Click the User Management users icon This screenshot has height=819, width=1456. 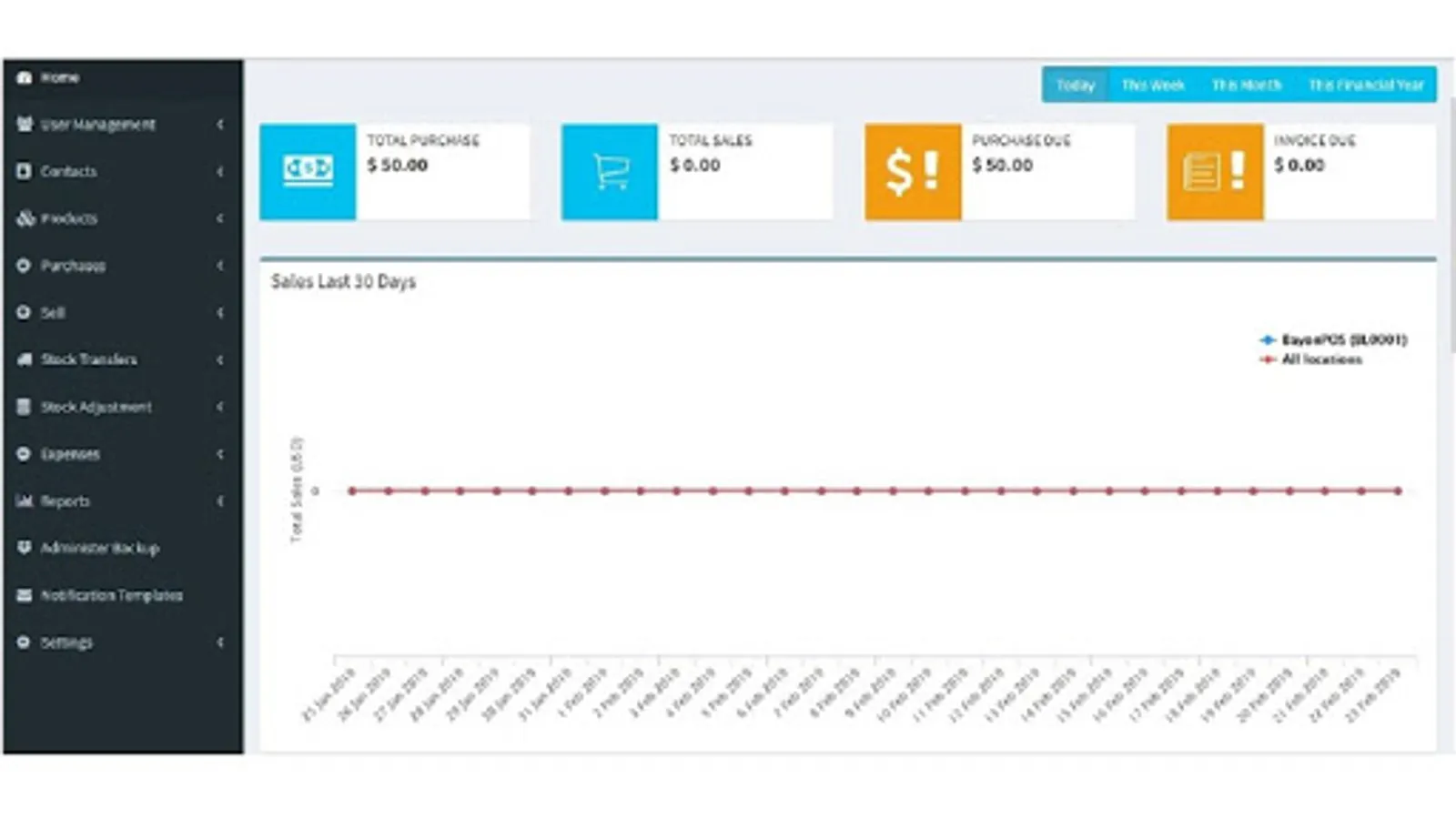(25, 125)
